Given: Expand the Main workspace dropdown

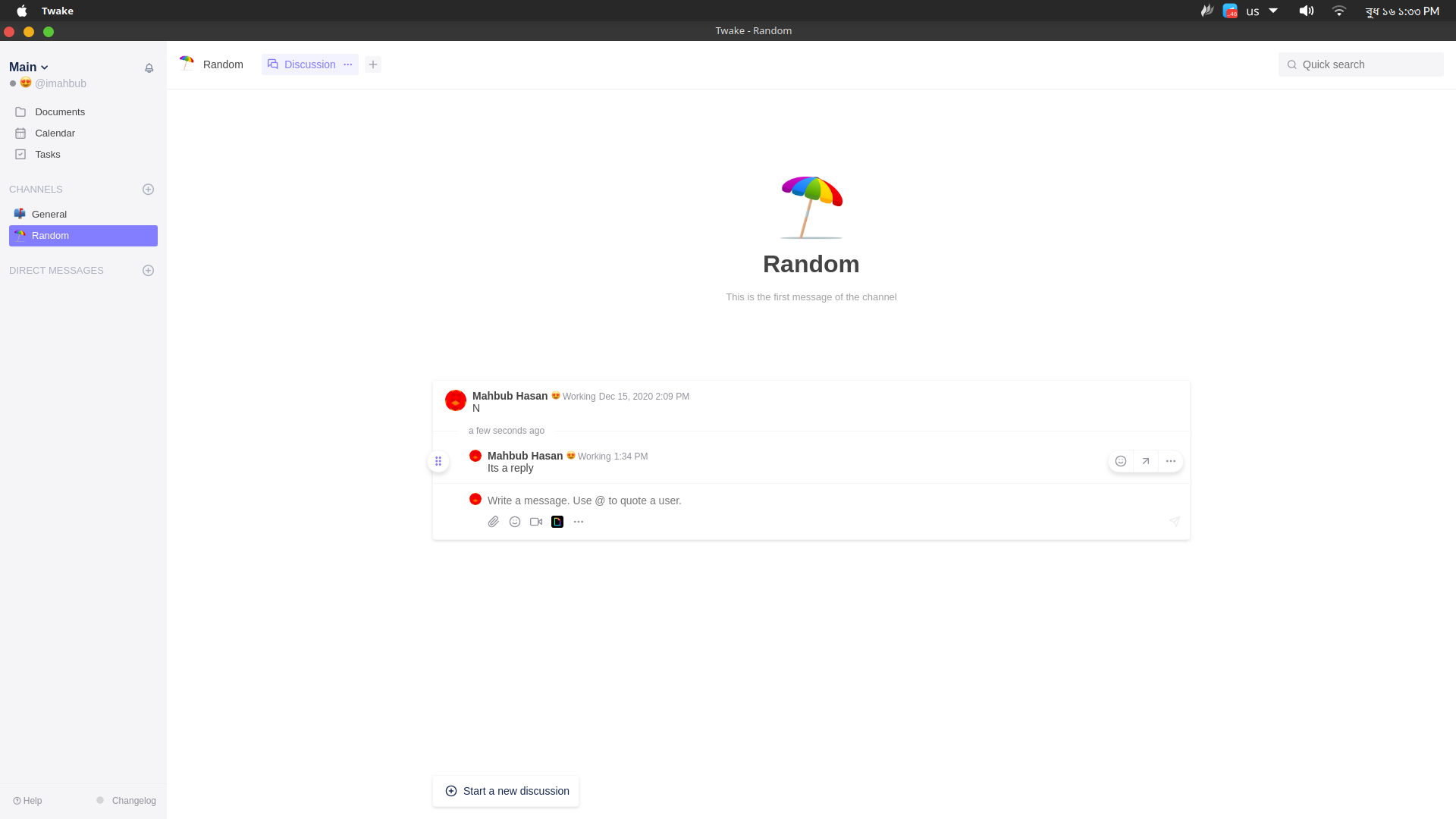Looking at the screenshot, I should [29, 67].
